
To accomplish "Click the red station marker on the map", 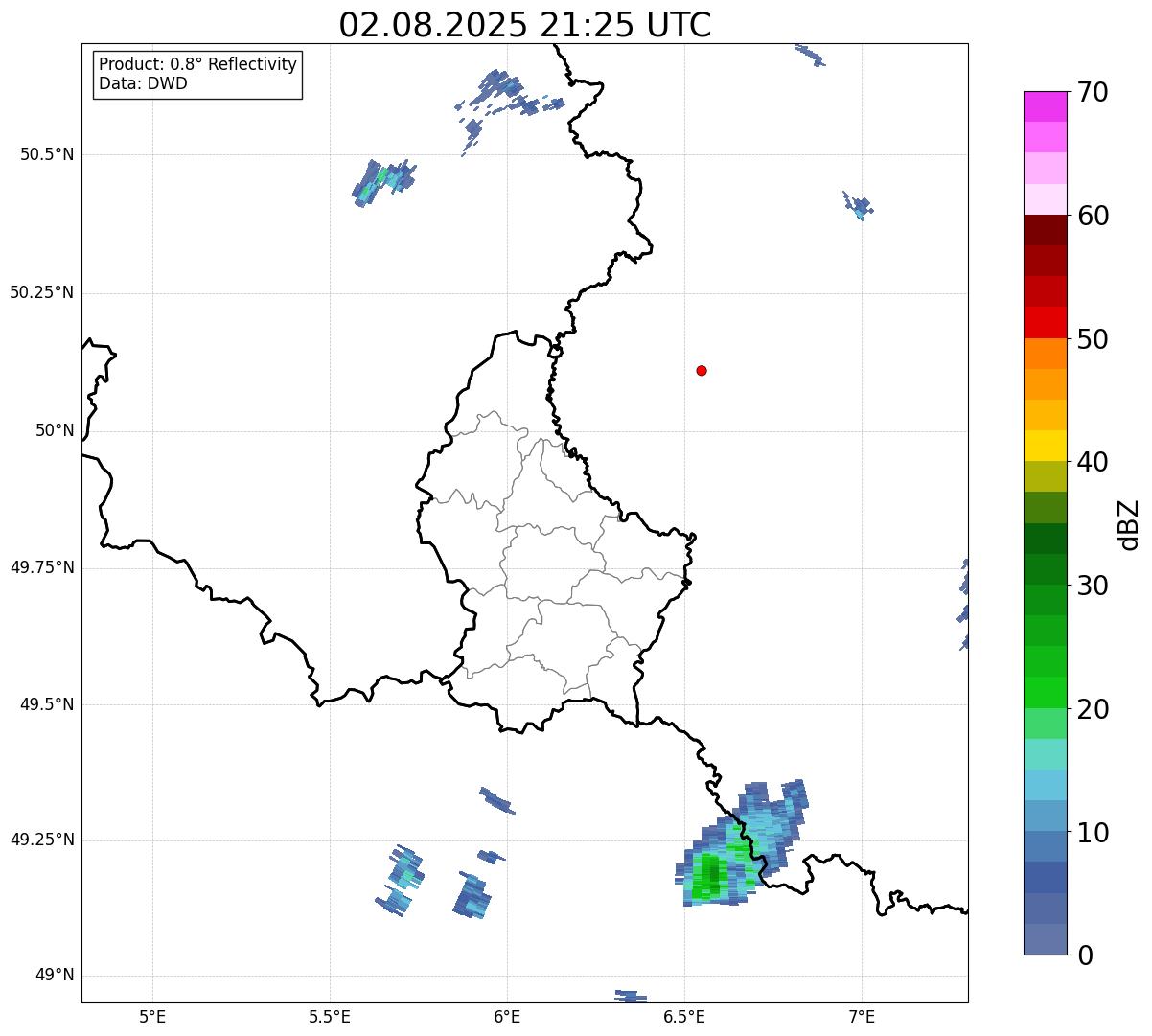I will (702, 370).
